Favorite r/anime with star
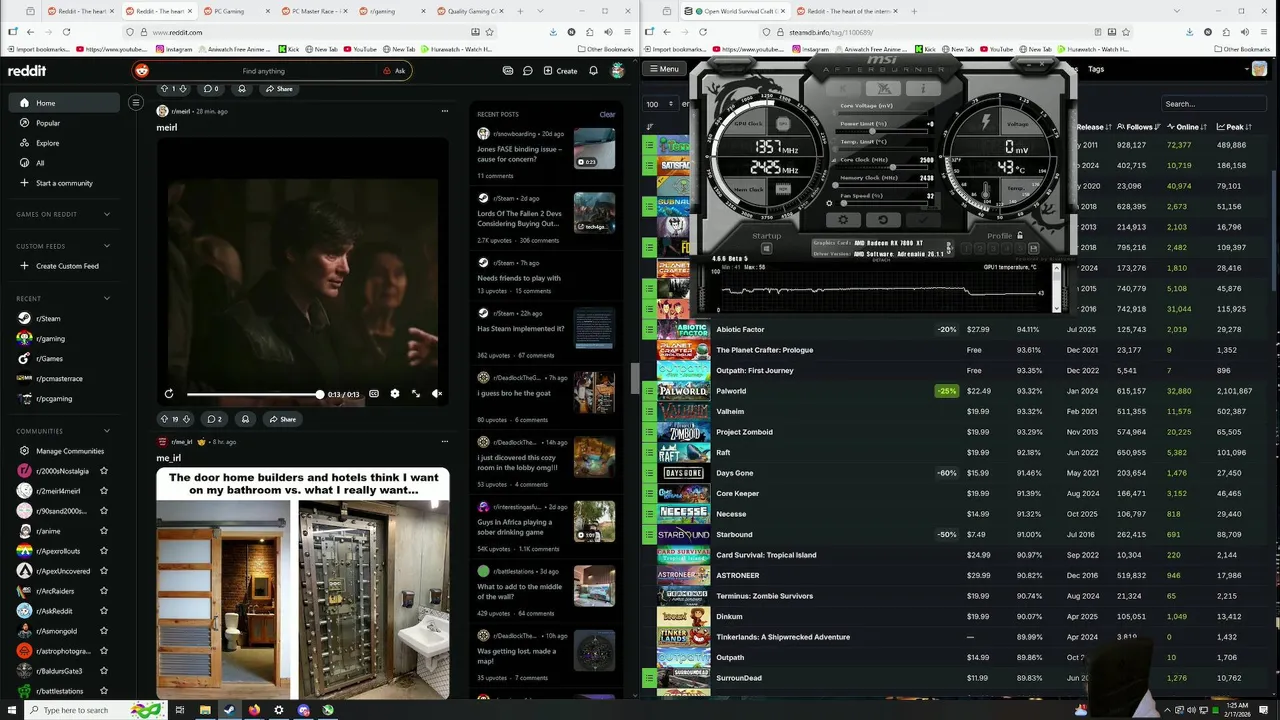 click(104, 531)
